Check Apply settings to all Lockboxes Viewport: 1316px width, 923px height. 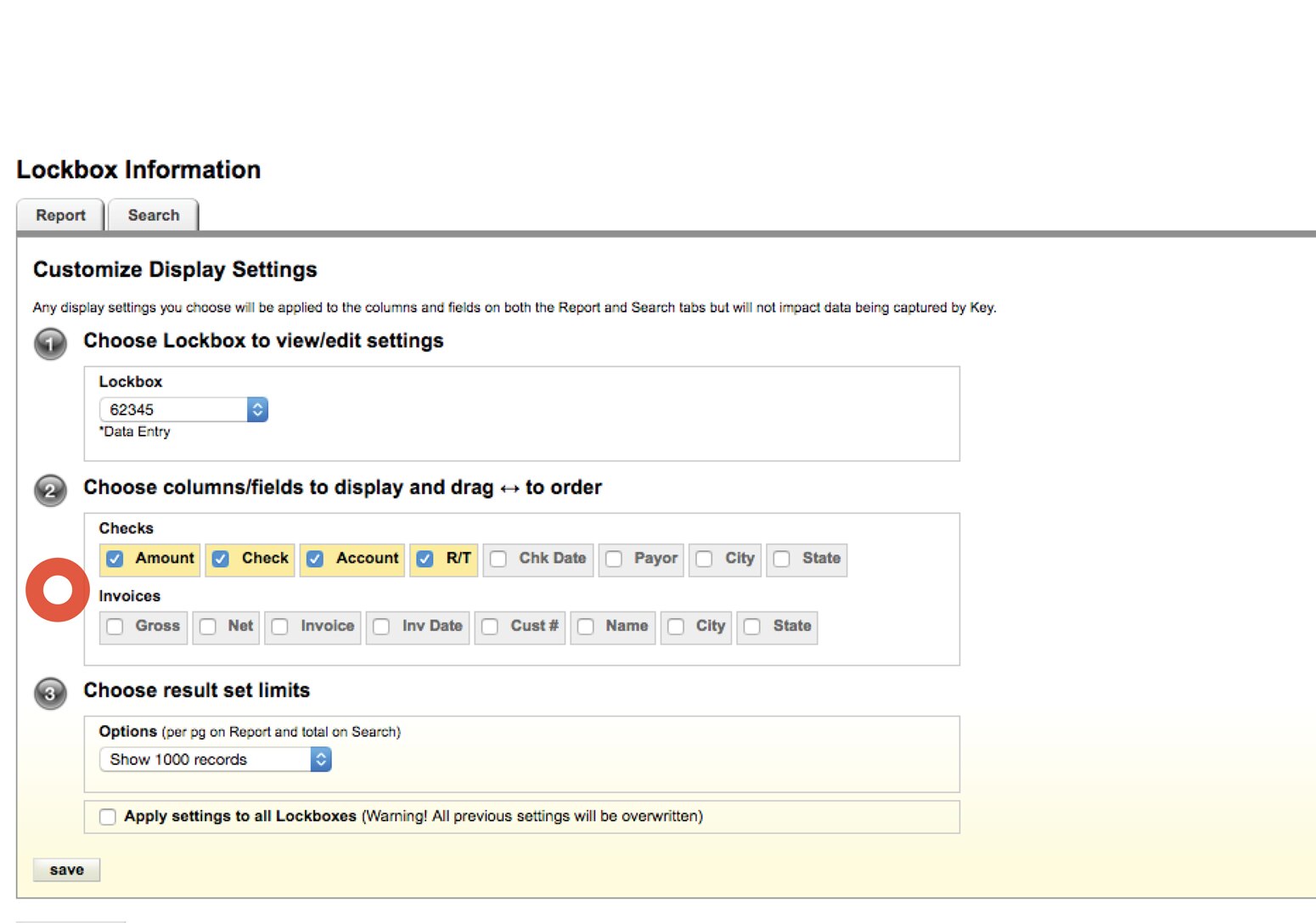click(x=107, y=816)
